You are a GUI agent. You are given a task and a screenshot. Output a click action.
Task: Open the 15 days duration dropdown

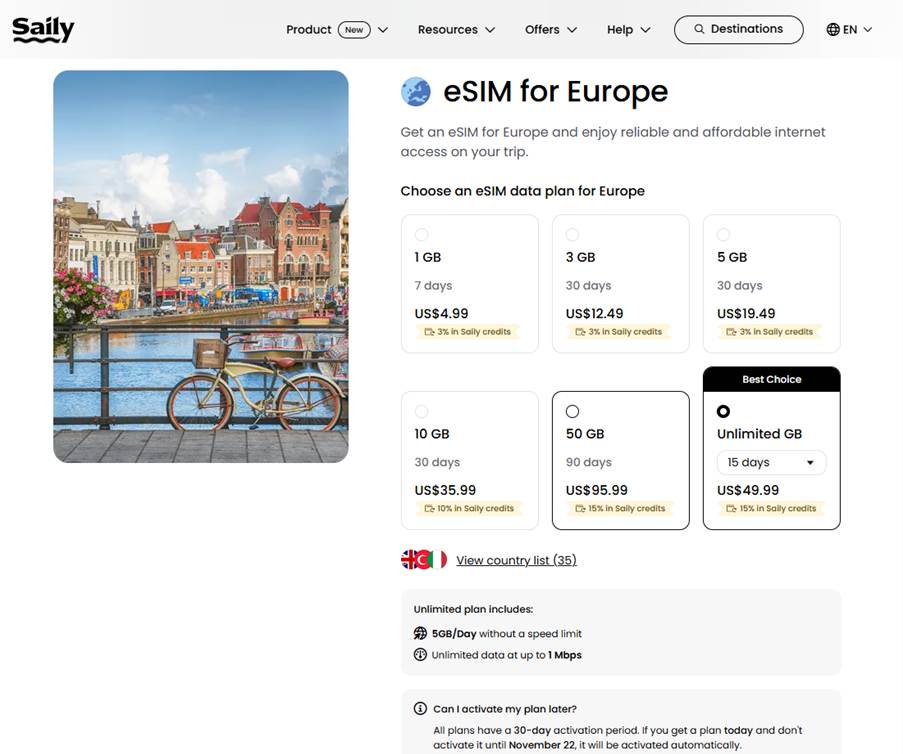coord(771,463)
